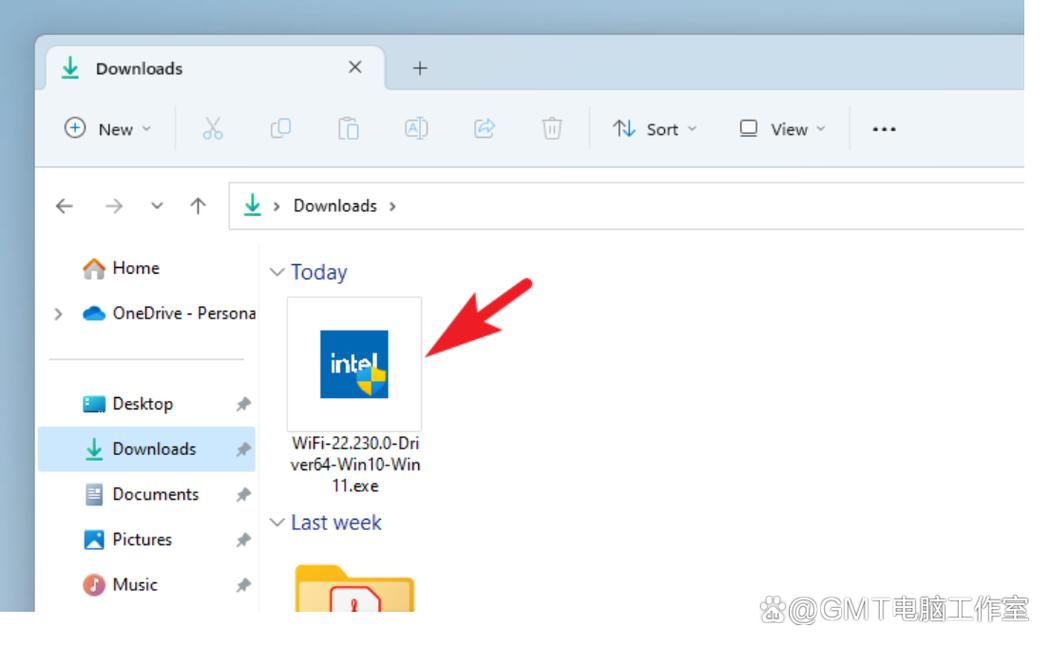Unpin Pictures using its pin icon
Viewport: 1050px width, 646px height.
tap(243, 540)
